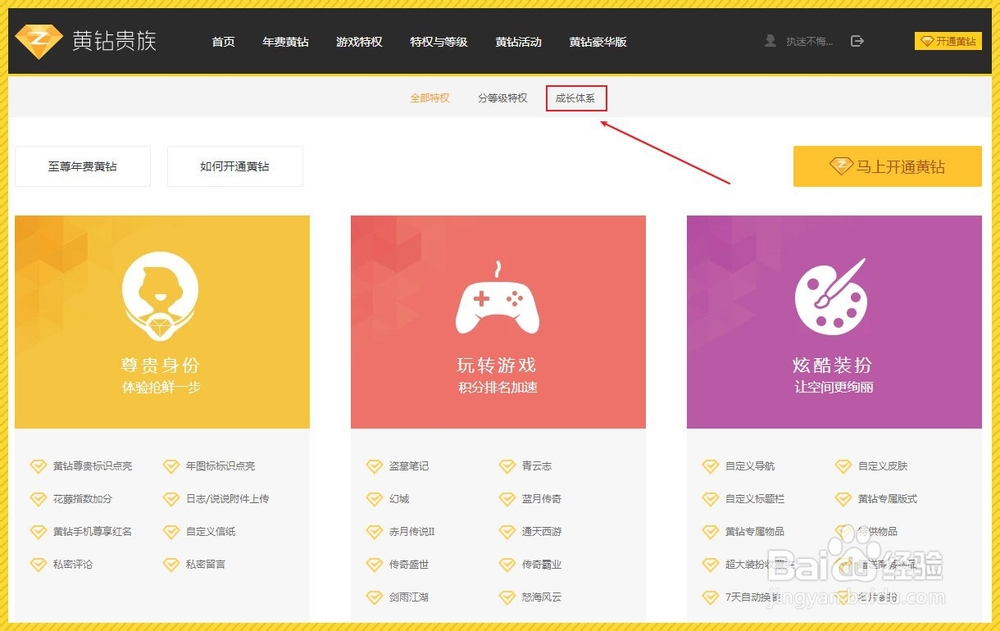The image size is (1000, 631).
Task: Open 私密留言 privilege link
Action: (205, 565)
